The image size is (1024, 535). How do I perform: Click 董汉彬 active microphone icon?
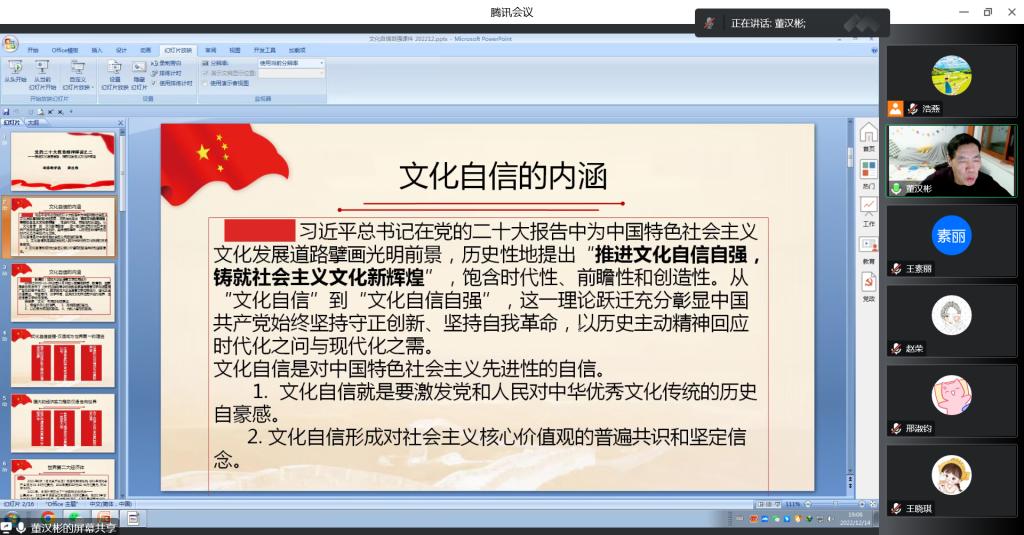coord(897,189)
